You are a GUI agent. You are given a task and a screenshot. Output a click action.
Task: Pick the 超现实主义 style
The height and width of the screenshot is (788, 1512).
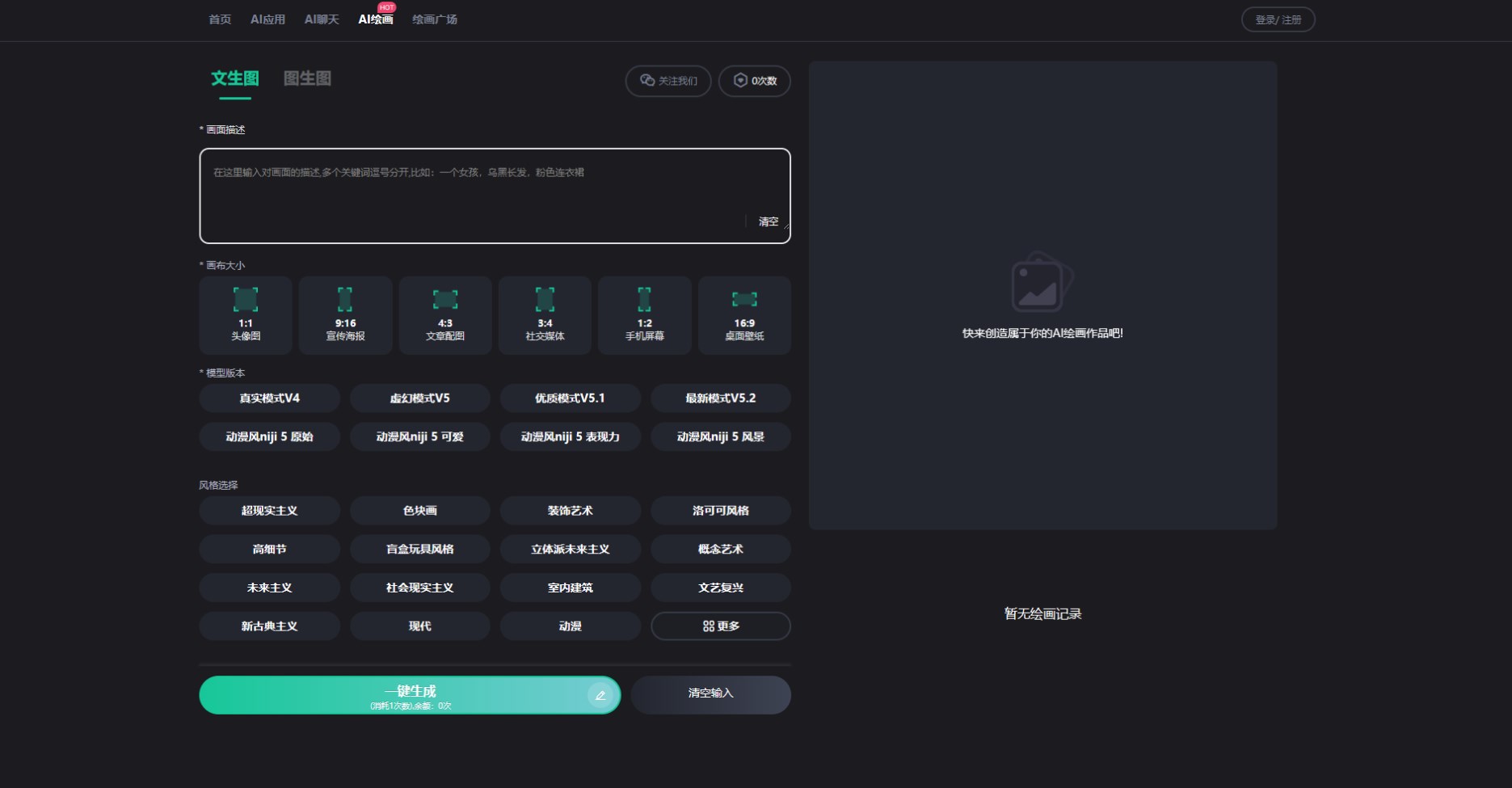pyautogui.click(x=269, y=511)
